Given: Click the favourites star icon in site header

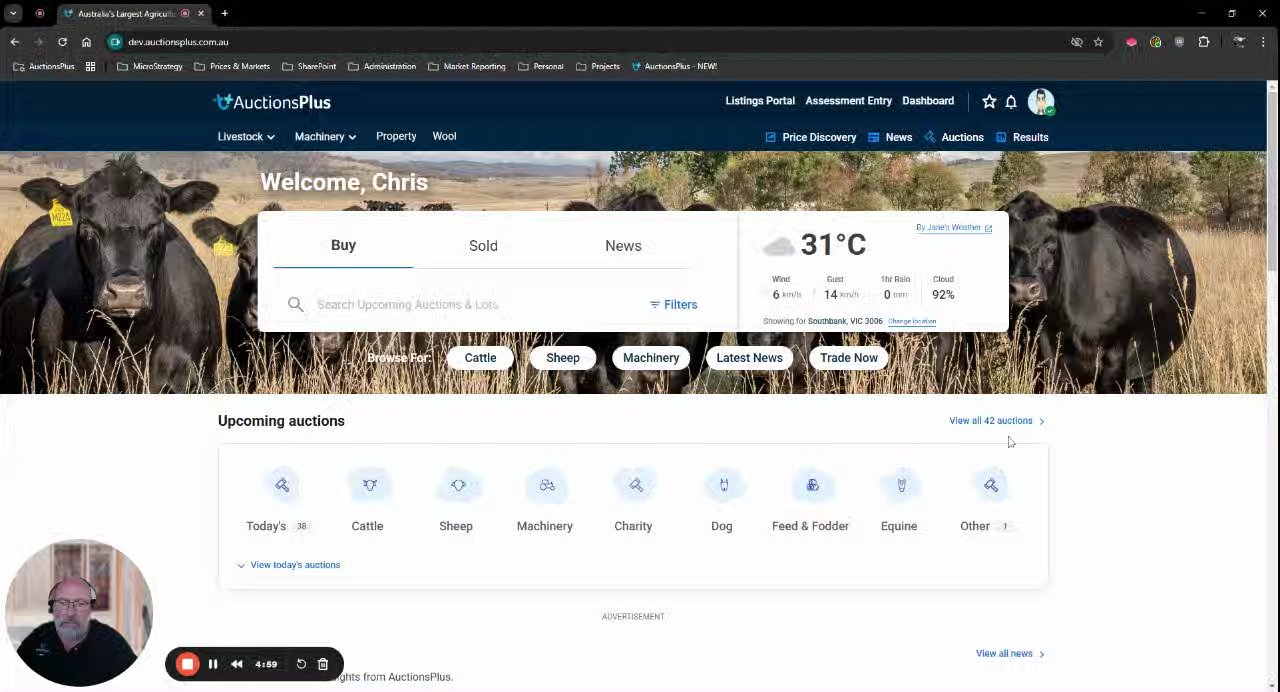Looking at the screenshot, I should 989,102.
